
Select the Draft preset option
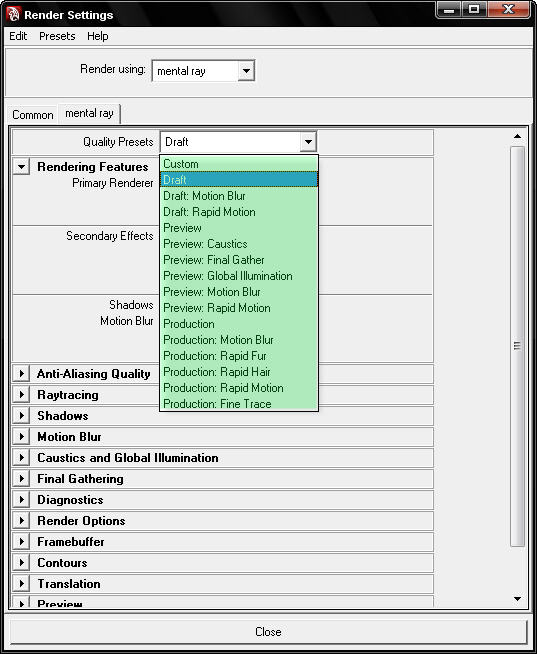point(239,180)
